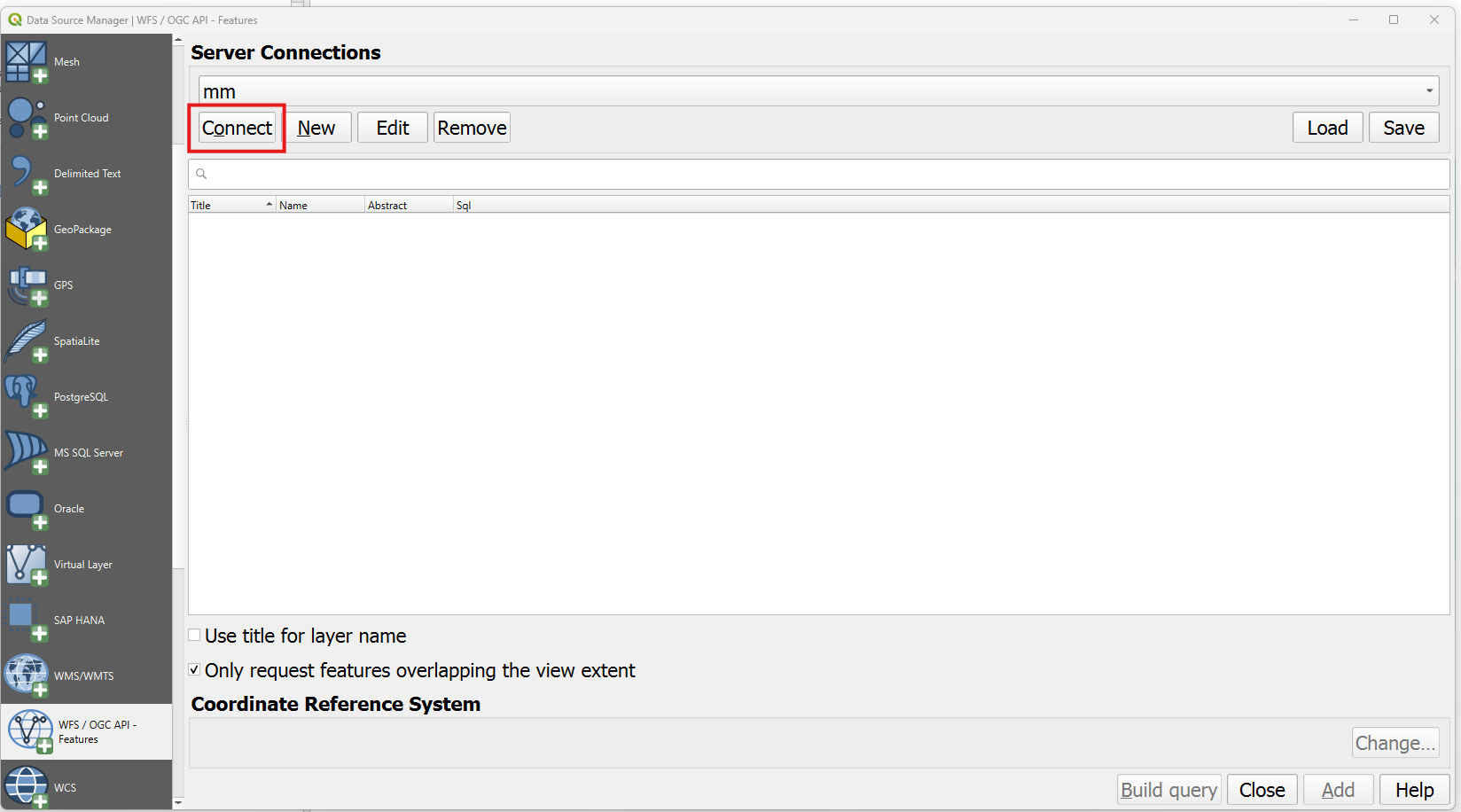Uncheck Only request features overlapping view extent
This screenshot has width=1461, height=812.
pyautogui.click(x=195, y=670)
